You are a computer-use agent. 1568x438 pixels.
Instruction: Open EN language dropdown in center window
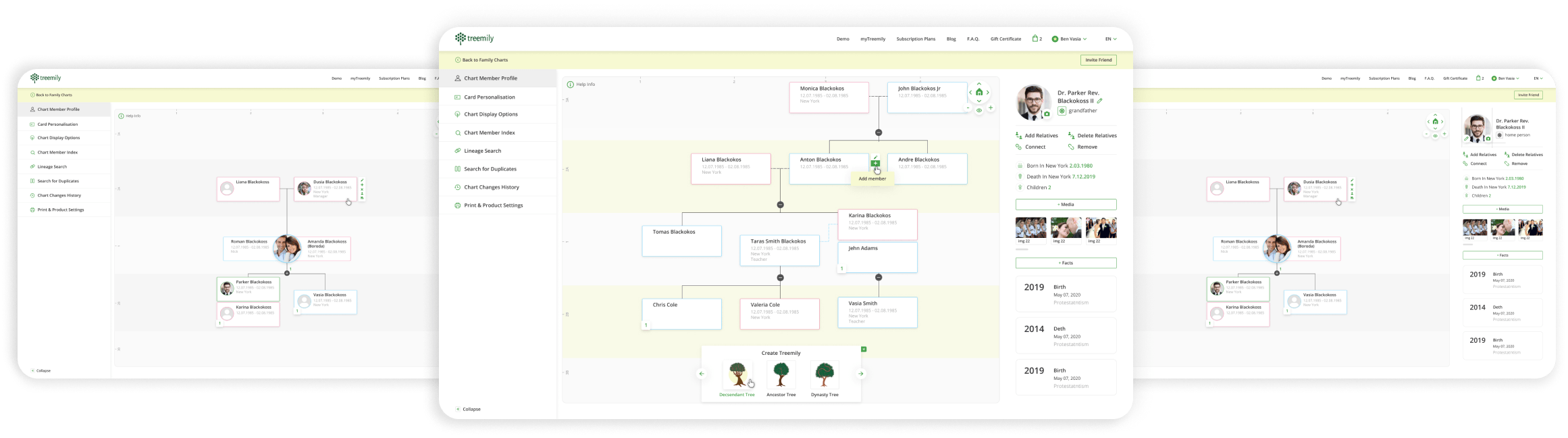1111,39
